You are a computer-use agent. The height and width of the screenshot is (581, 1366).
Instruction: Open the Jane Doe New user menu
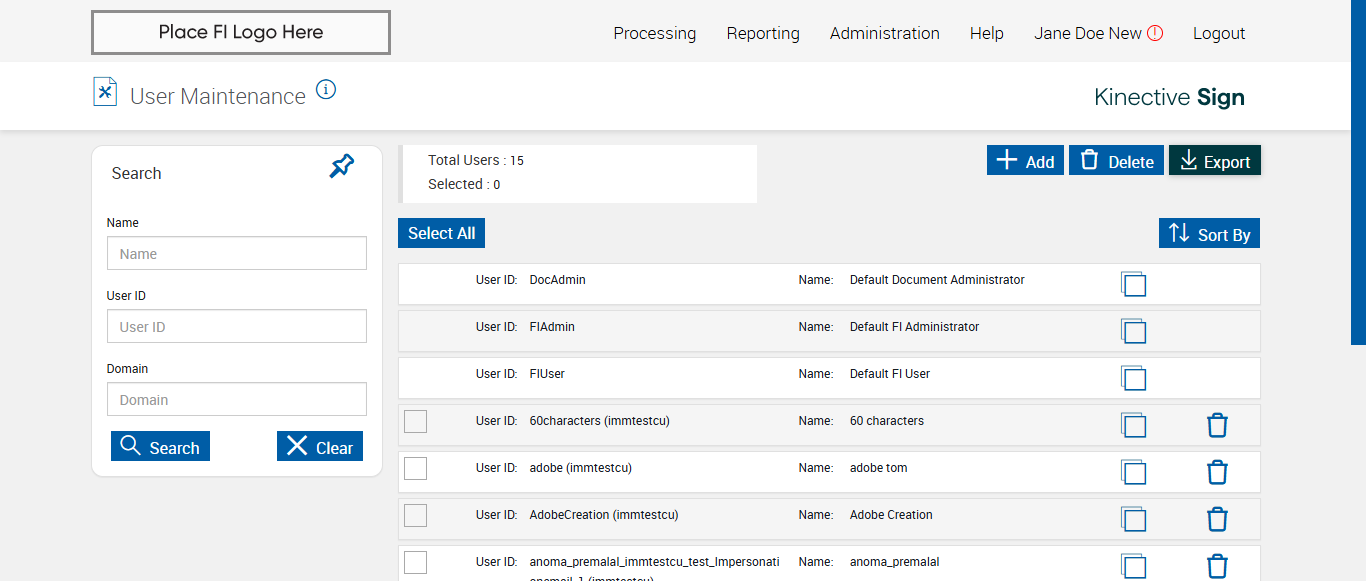click(x=1098, y=33)
